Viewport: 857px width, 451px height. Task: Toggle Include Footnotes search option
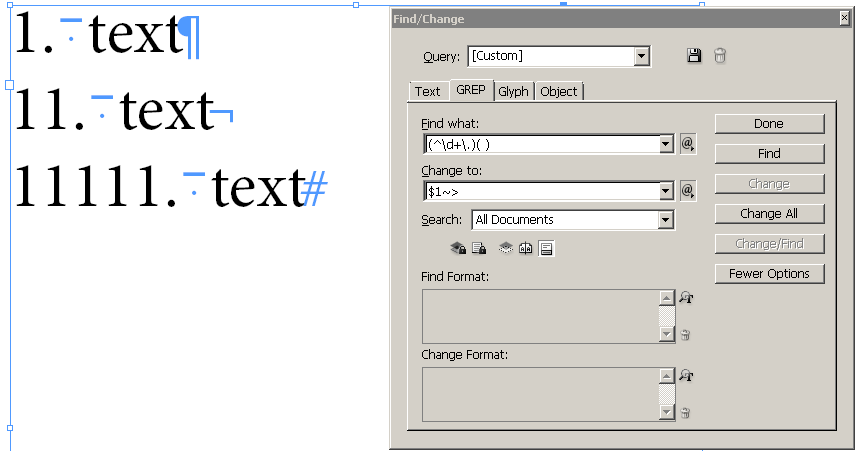[546, 249]
